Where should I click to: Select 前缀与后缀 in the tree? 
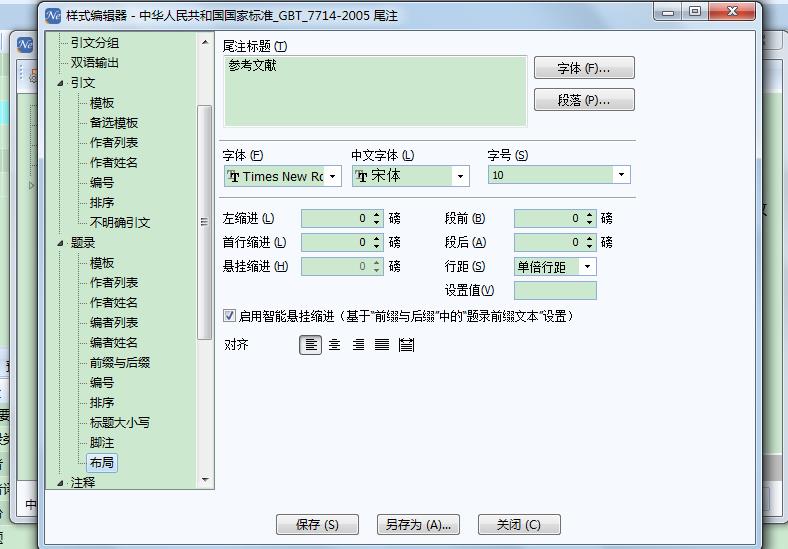click(x=120, y=363)
